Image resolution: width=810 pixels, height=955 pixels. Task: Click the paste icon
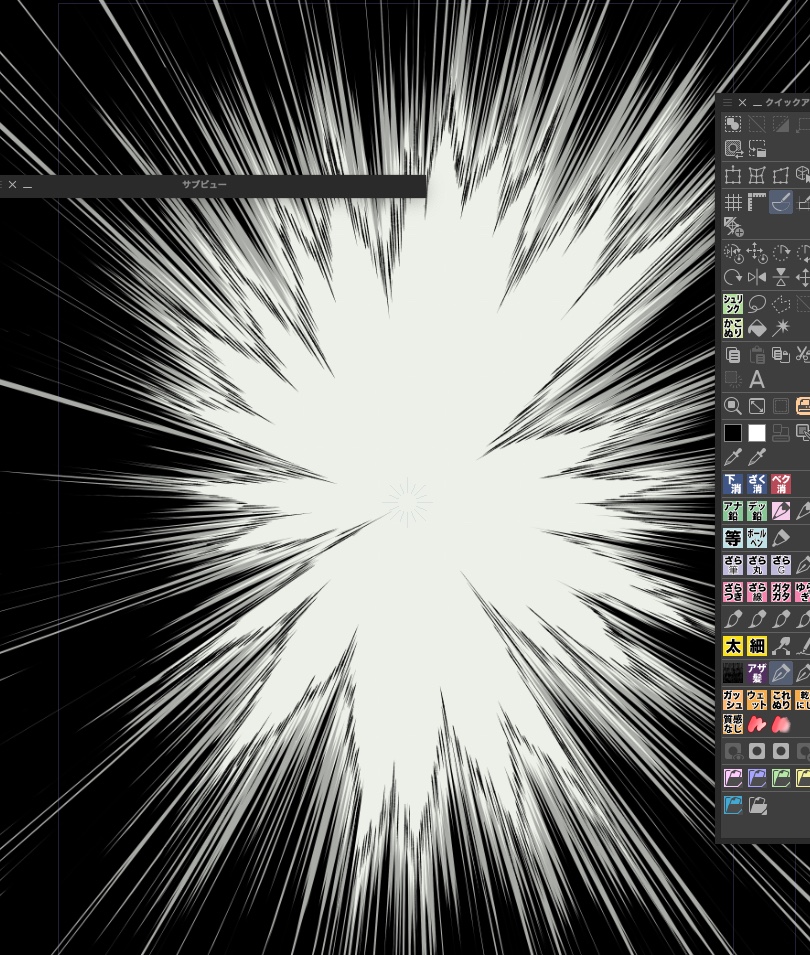[757, 354]
